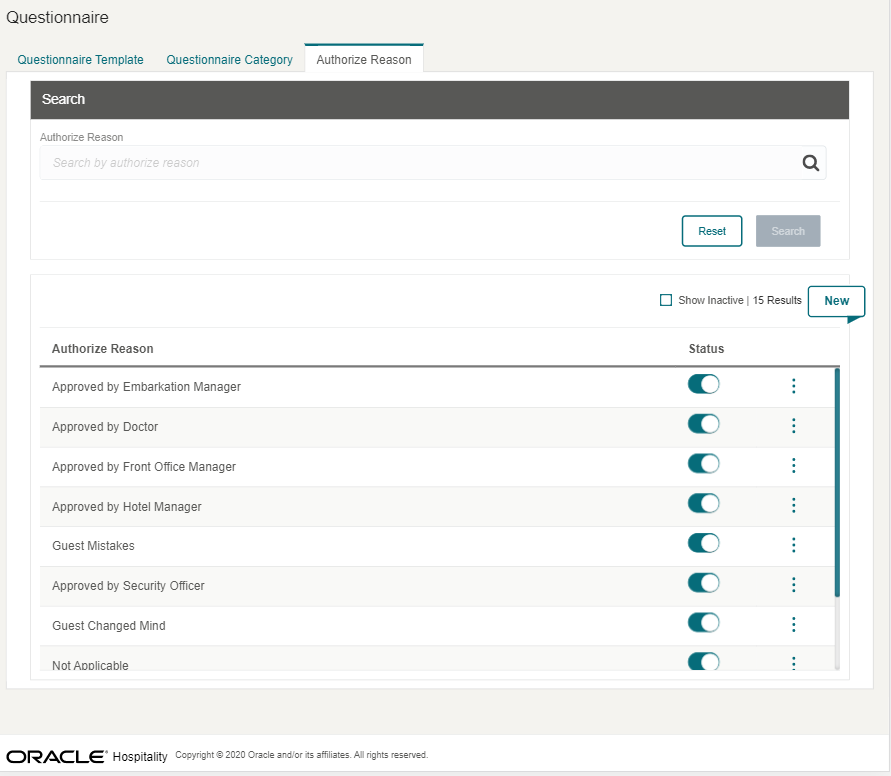Select the Guest Mistakes row text
This screenshot has width=891, height=776.
point(93,546)
